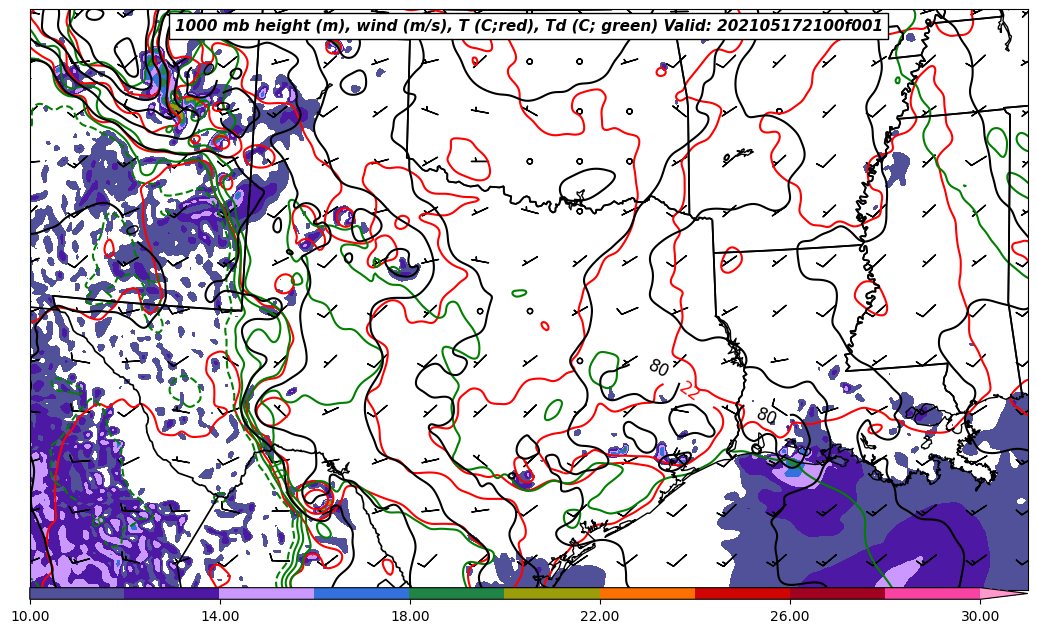Viewport: 1037px width, 633px height.
Task: Select the dark red 26–28 colorbar segment
Action: (x=837, y=593)
